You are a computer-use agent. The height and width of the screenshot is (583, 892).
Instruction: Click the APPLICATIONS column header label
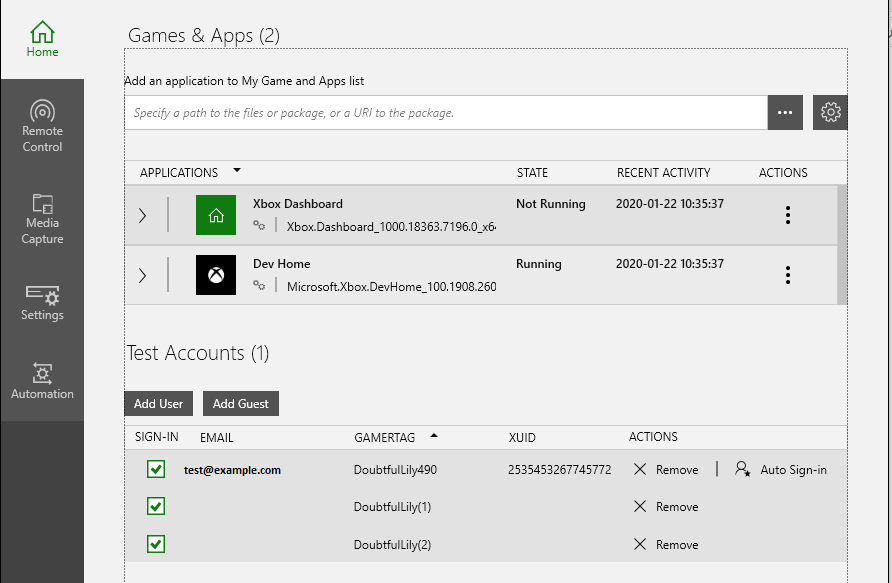pyautogui.click(x=179, y=173)
